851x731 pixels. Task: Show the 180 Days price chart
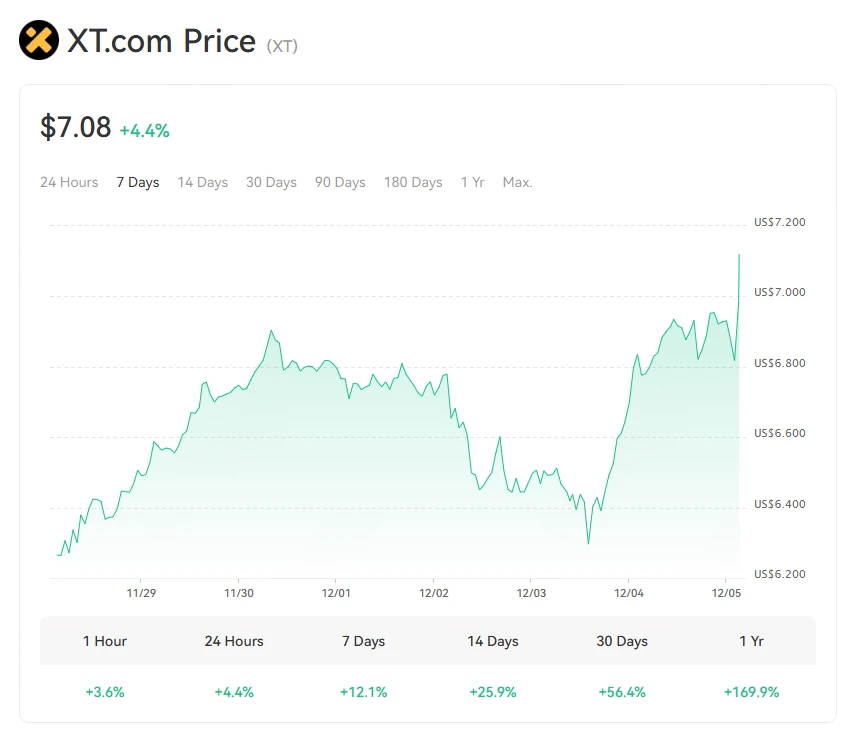[413, 182]
